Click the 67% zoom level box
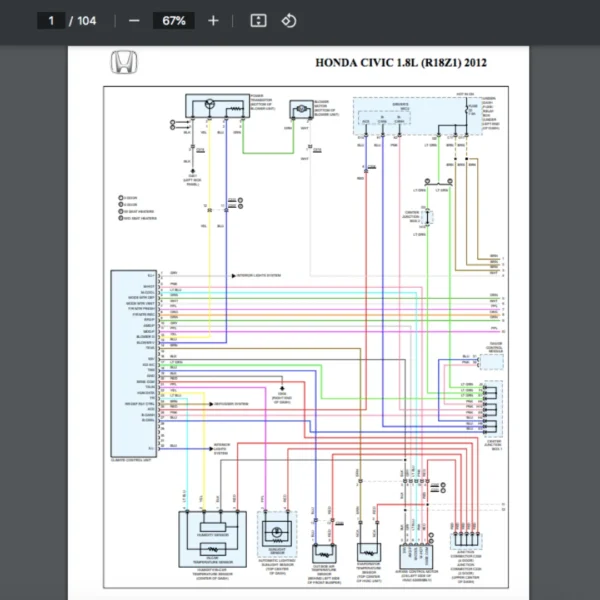Image resolution: width=600 pixels, height=600 pixels. (x=173, y=21)
